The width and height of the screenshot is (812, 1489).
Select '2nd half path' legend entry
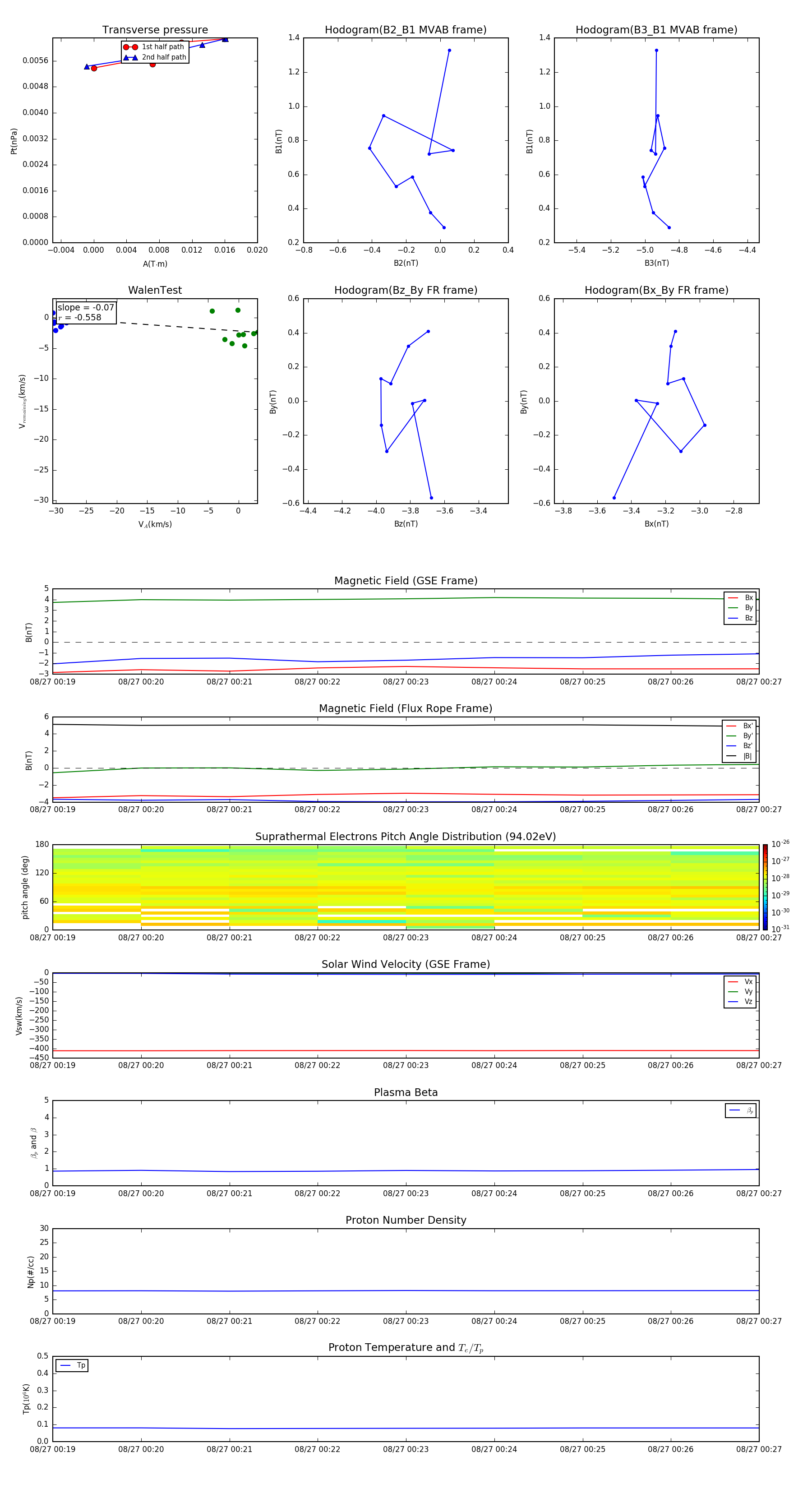(155, 57)
